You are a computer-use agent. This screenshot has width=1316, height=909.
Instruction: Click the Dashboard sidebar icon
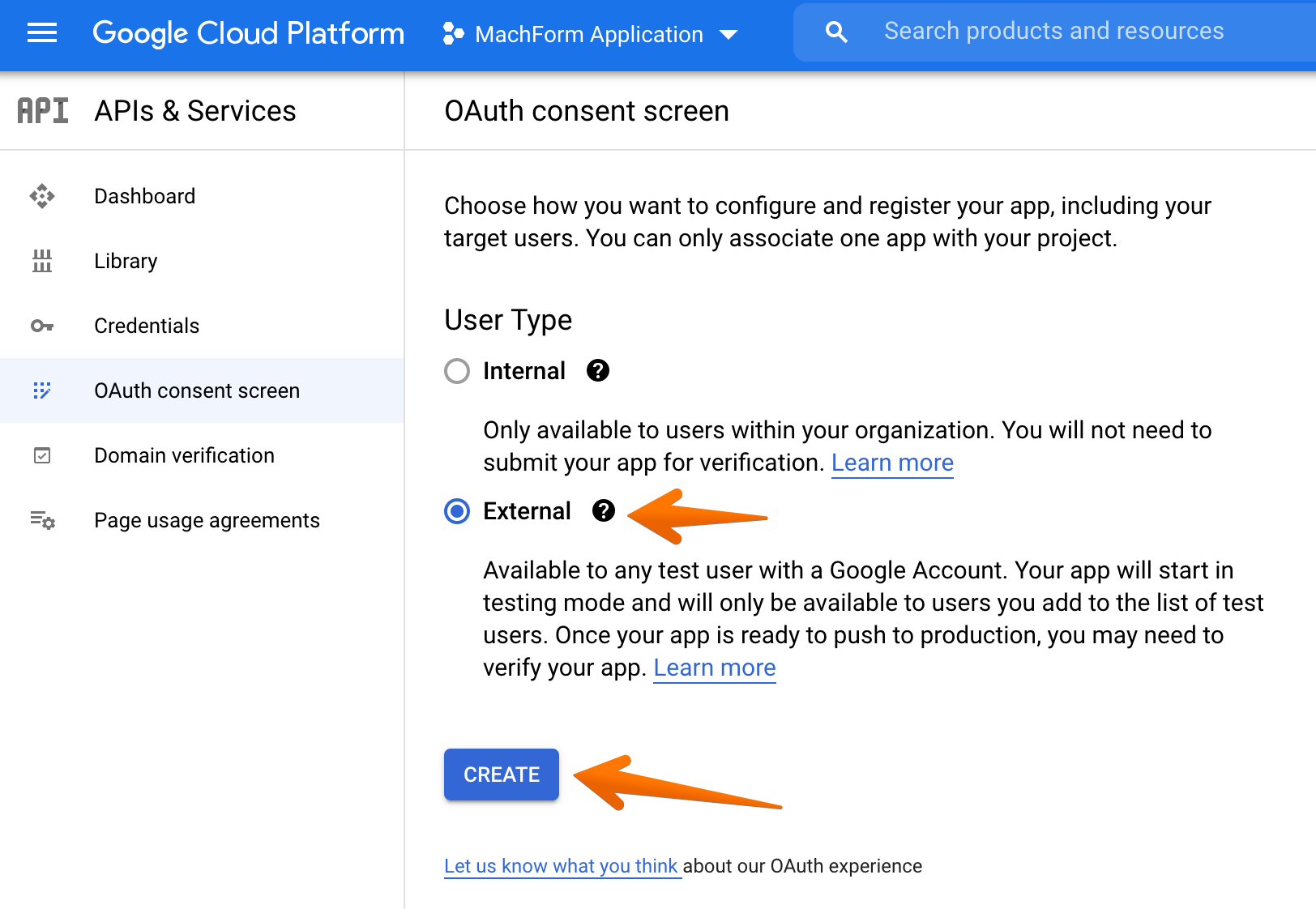click(42, 196)
